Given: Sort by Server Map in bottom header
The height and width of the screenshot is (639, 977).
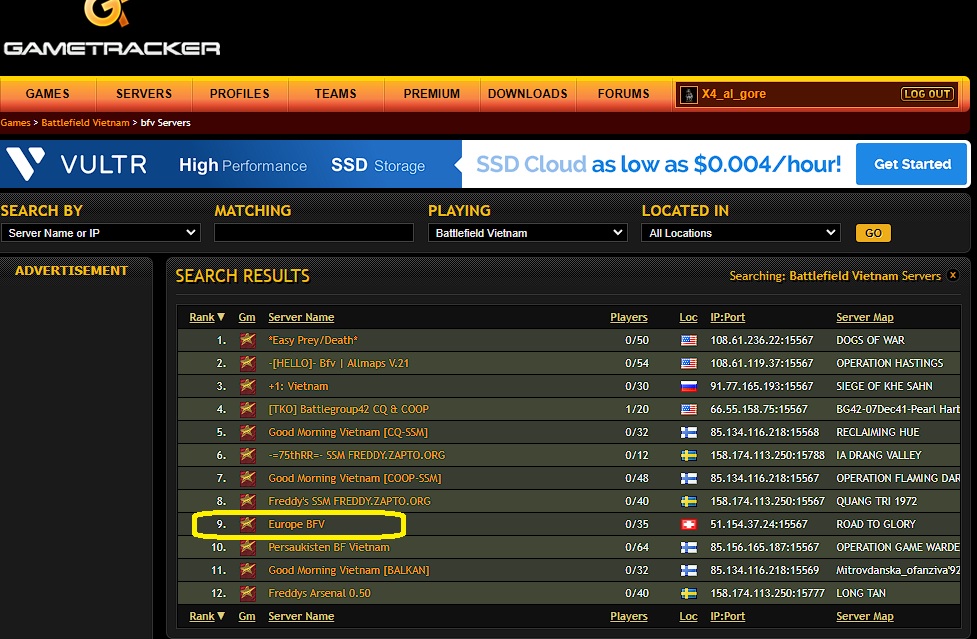Looking at the screenshot, I should (865, 616).
